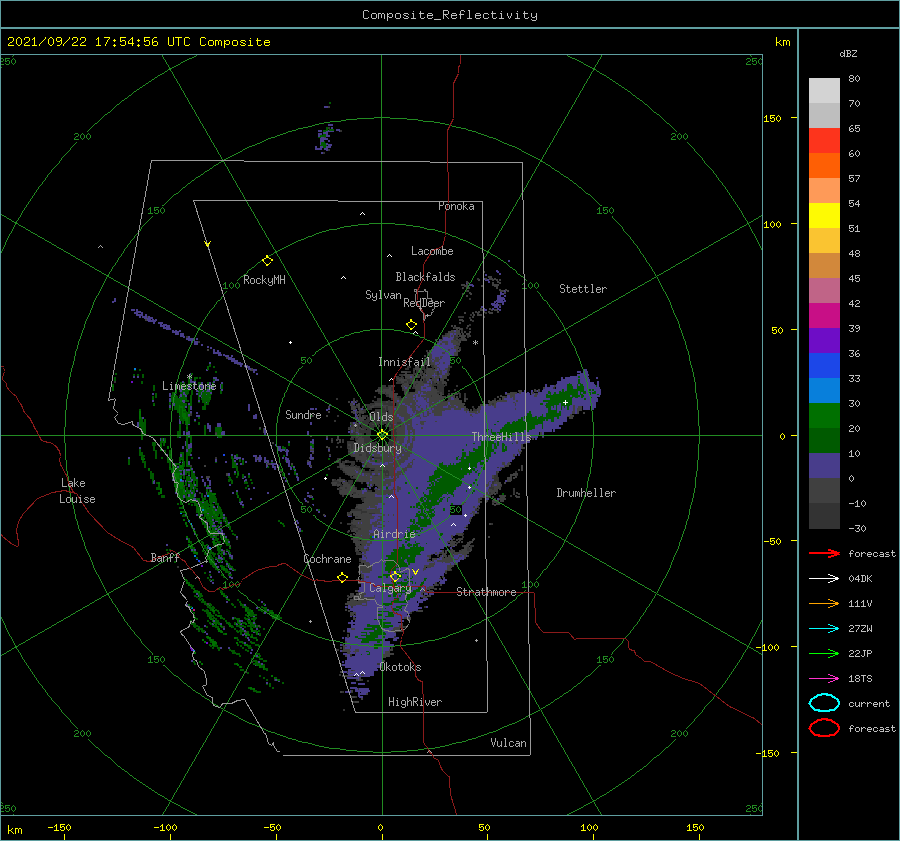This screenshot has width=900, height=841.
Task: Click the Didsbury town label
Action: (377, 448)
